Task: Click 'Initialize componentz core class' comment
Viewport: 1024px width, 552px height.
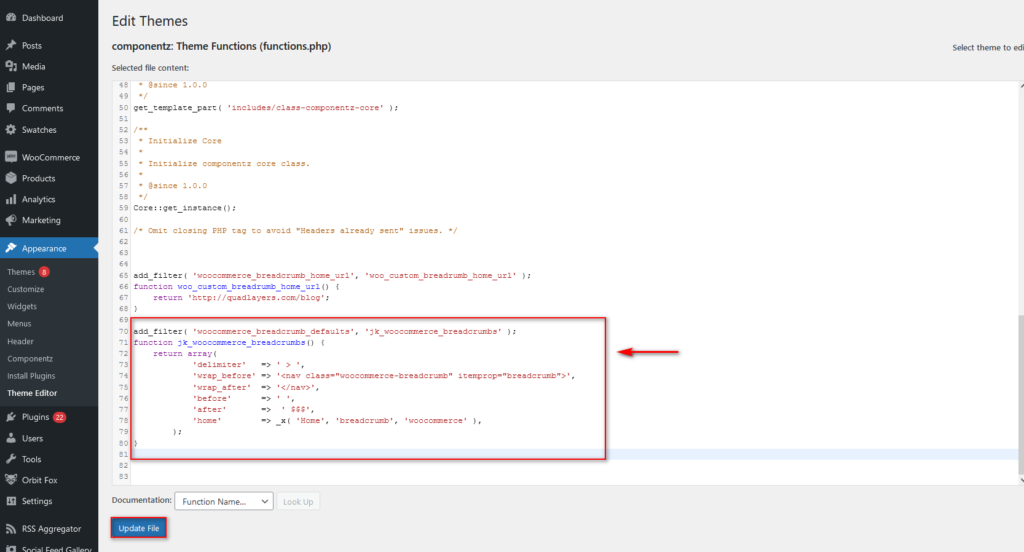Action: coord(229,163)
